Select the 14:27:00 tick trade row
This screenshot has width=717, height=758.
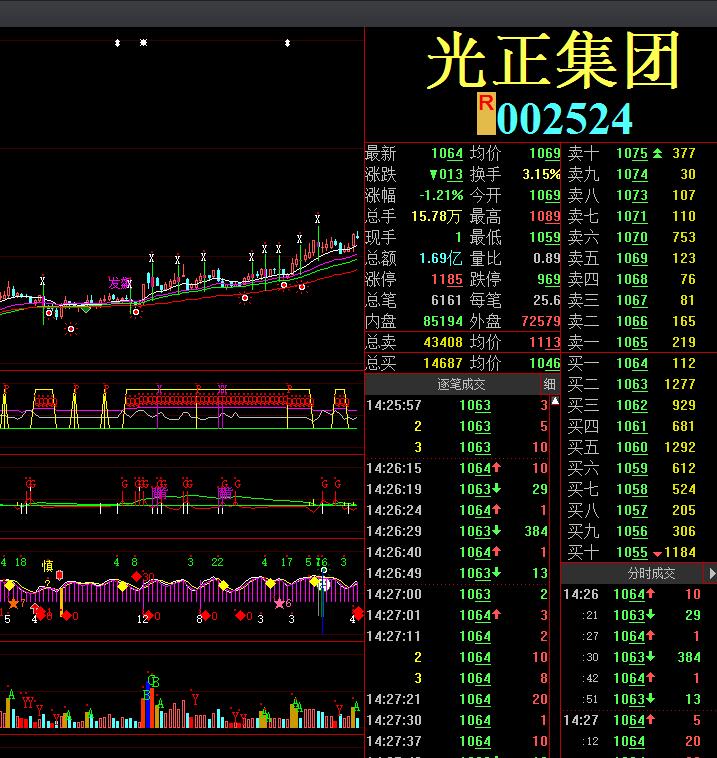tap(457, 594)
